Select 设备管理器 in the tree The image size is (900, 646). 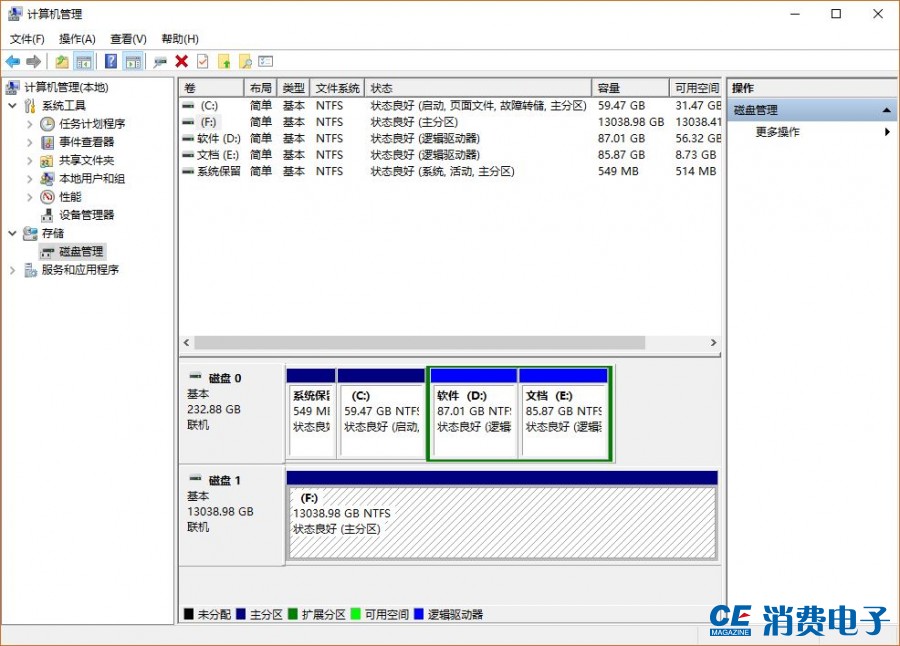click(87, 215)
